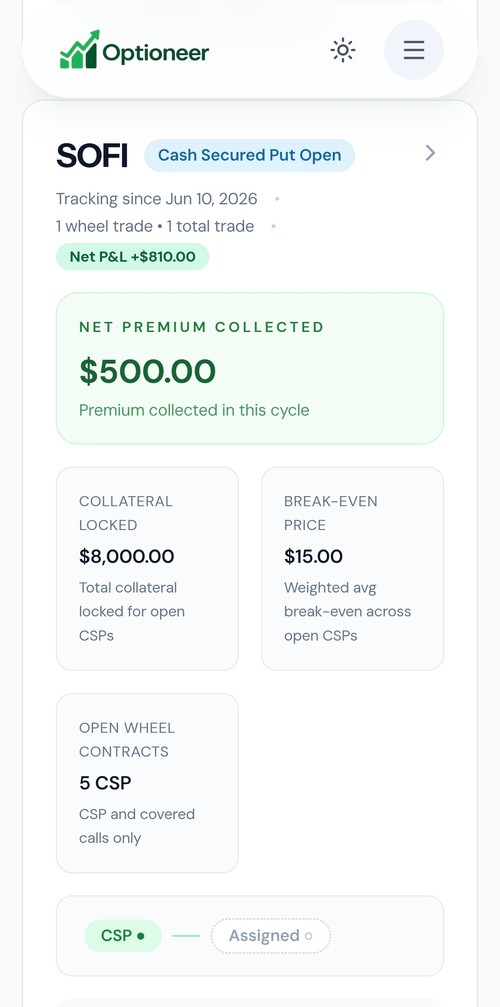This screenshot has width=500, height=1007.
Task: Select the Break-Even Price card
Action: click(352, 569)
